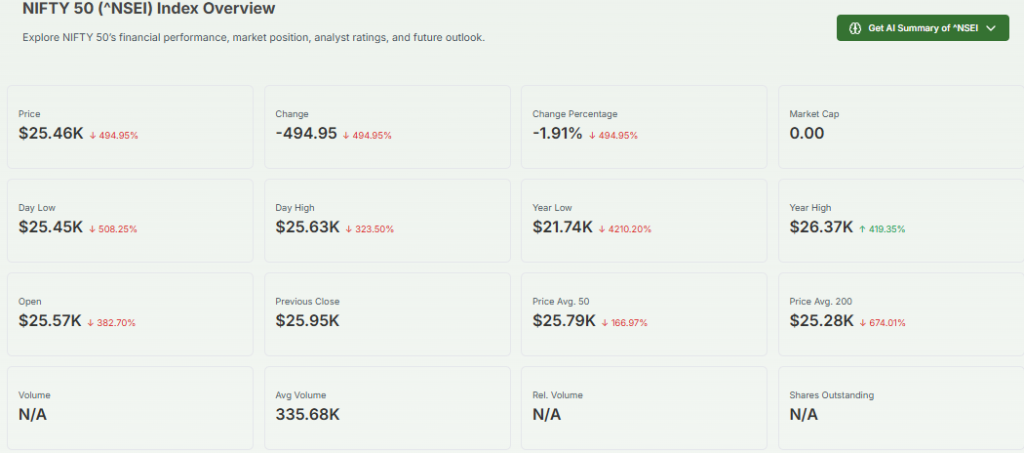Click Get AI Summary of ^NSEI button
Viewport: 1024px width, 453px height.
coord(922,28)
